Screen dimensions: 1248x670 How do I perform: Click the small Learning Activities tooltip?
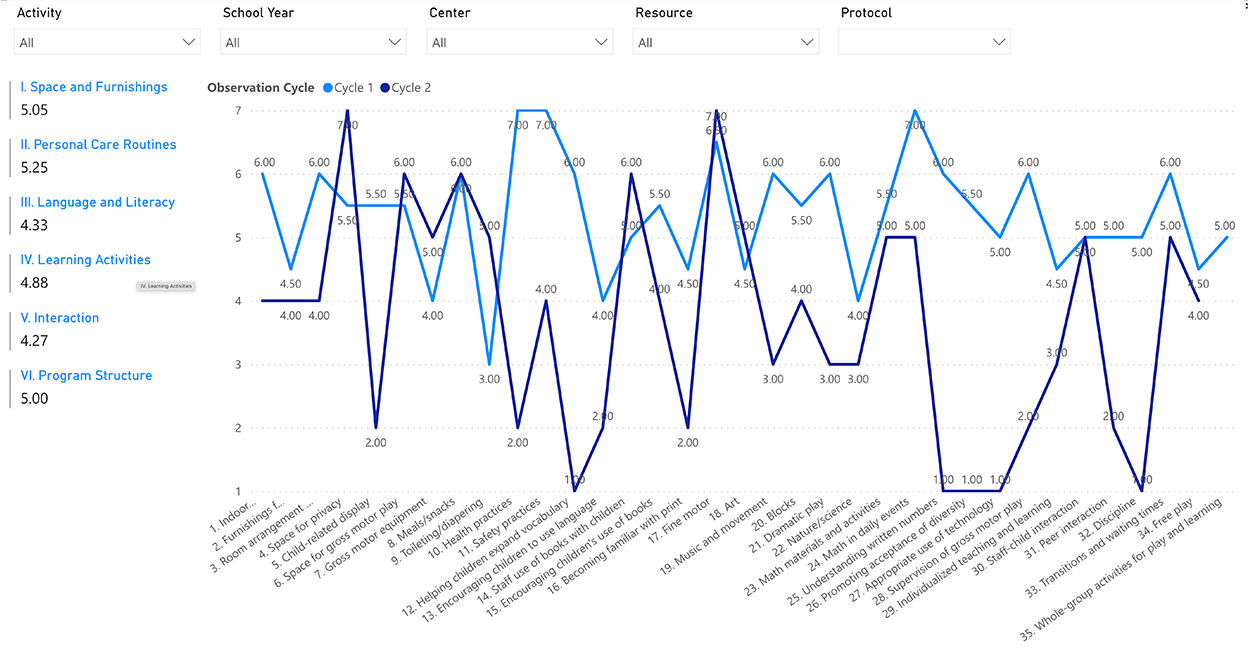165,286
